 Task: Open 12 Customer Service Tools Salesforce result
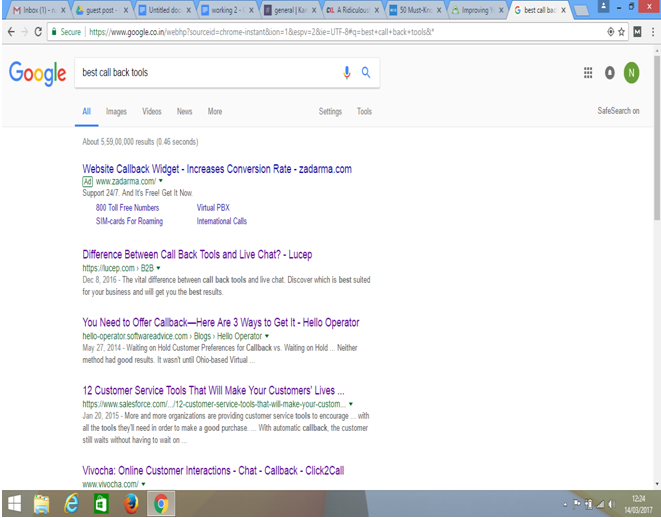(213, 391)
